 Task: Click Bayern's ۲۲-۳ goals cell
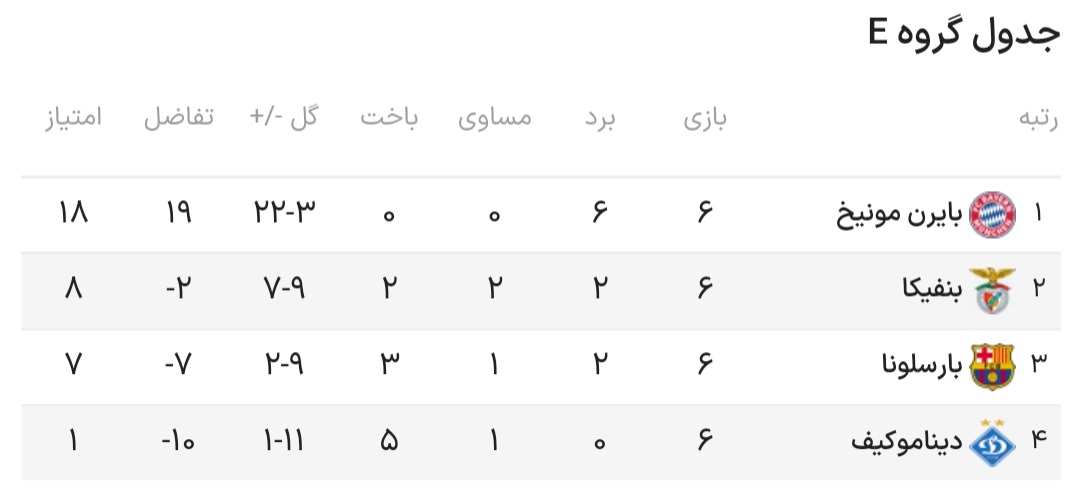pyautogui.click(x=284, y=213)
